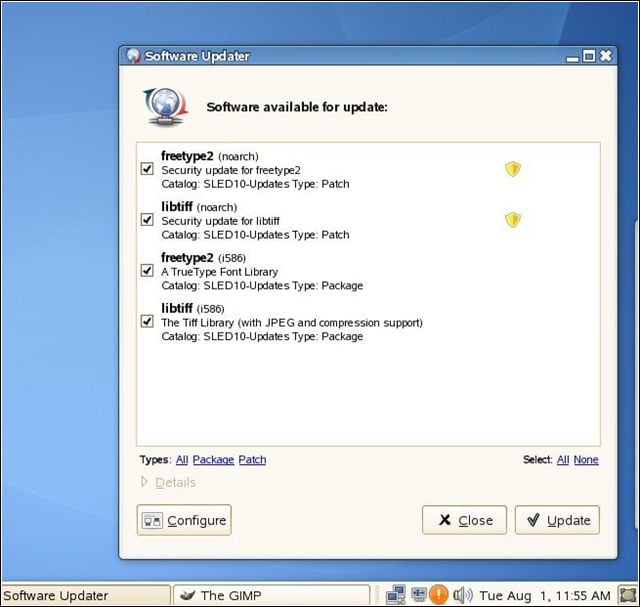Uncheck the libtiff (noarch) security update
The image size is (640, 607).
147,220
